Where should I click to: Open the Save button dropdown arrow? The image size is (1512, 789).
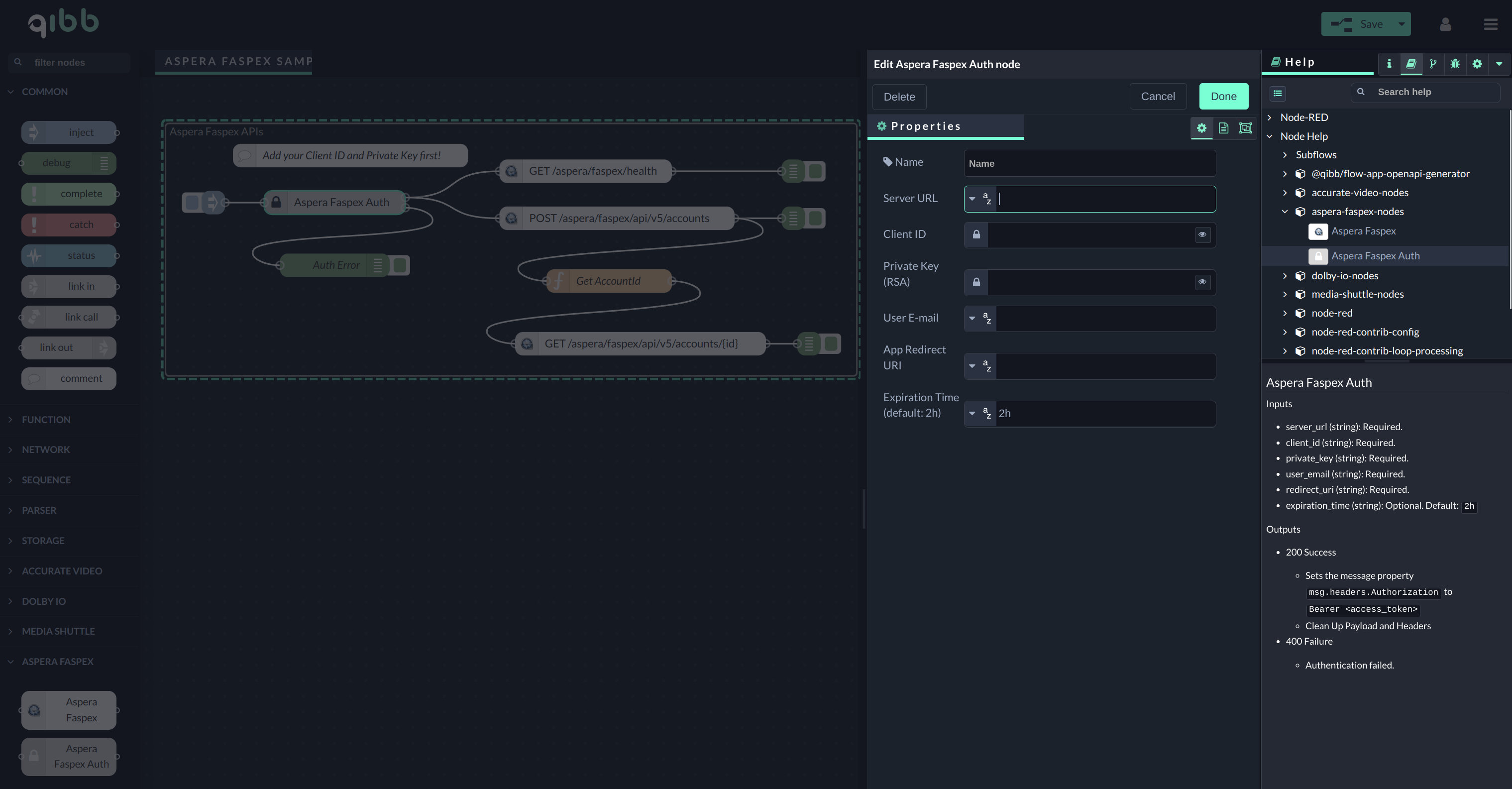click(x=1402, y=24)
